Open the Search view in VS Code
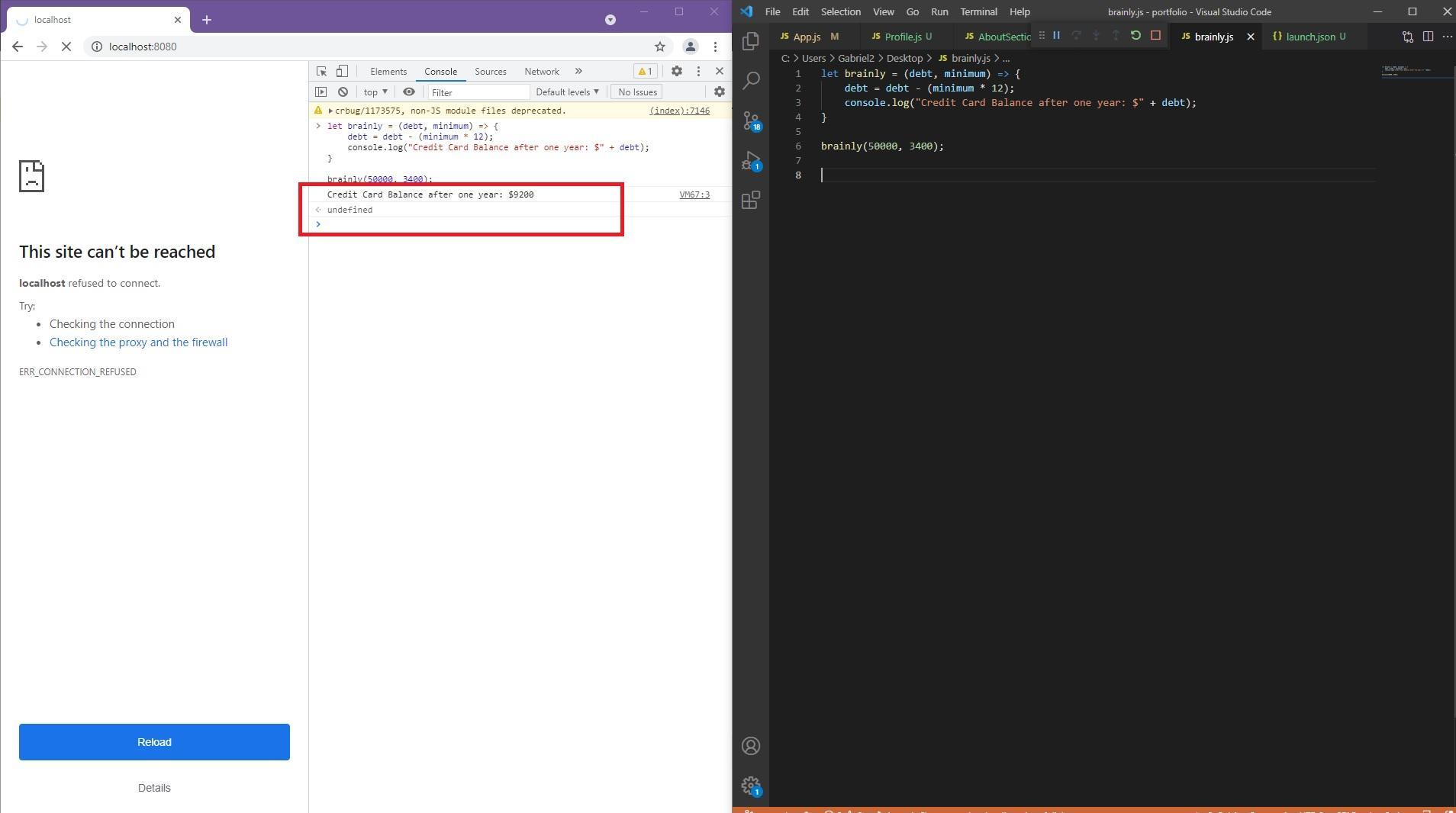 tap(751, 80)
